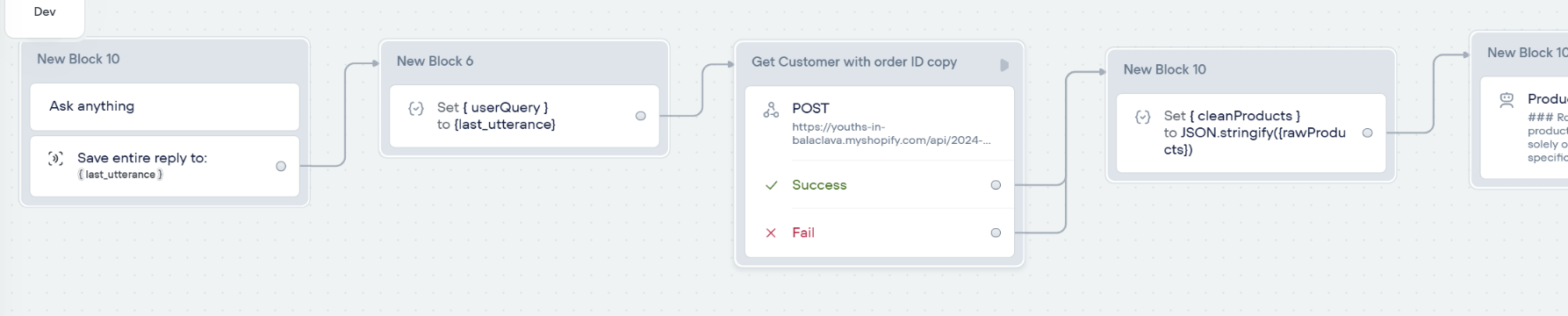Select the Success path output port

click(996, 185)
